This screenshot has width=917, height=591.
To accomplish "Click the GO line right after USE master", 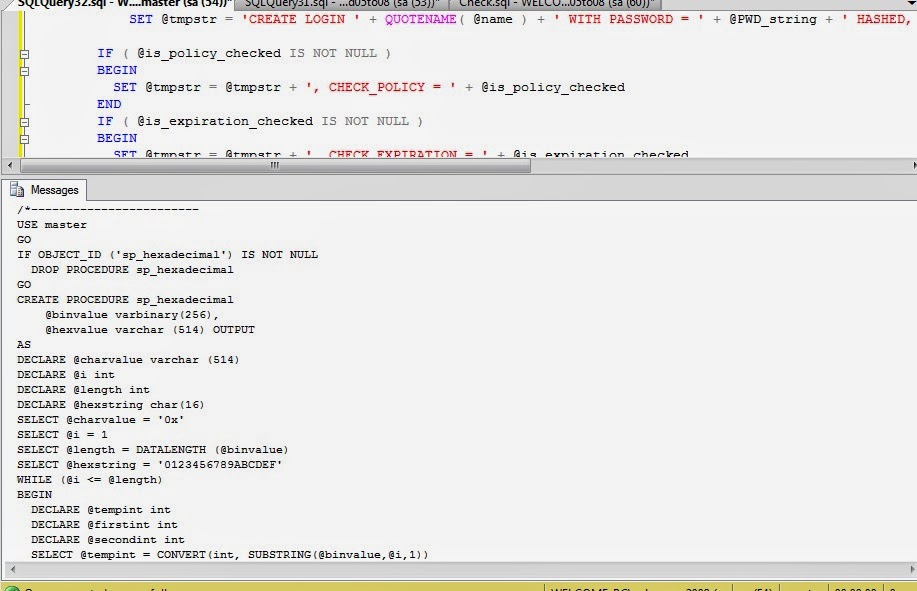I will point(24,240).
